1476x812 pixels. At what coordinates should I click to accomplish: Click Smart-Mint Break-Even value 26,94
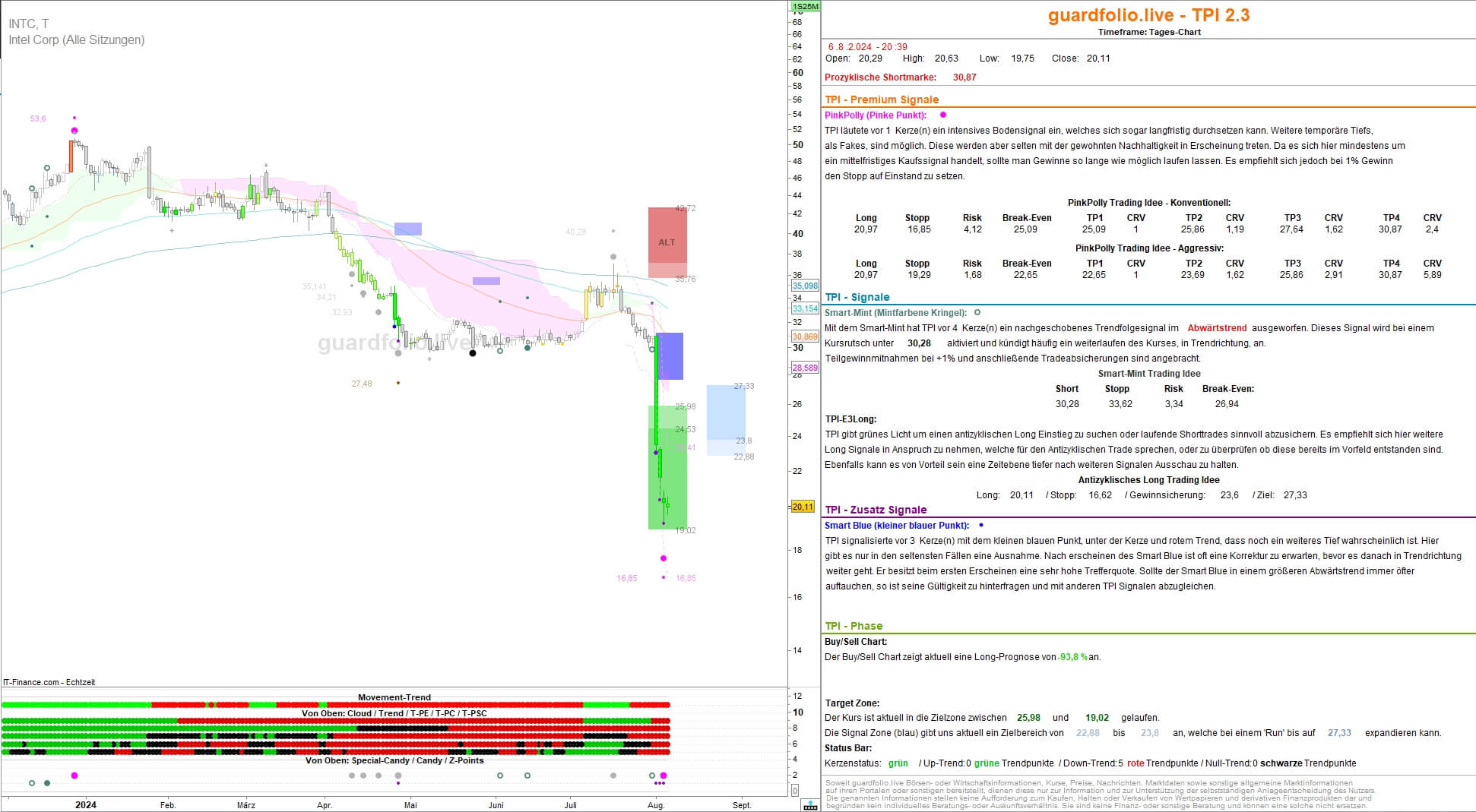1227,404
